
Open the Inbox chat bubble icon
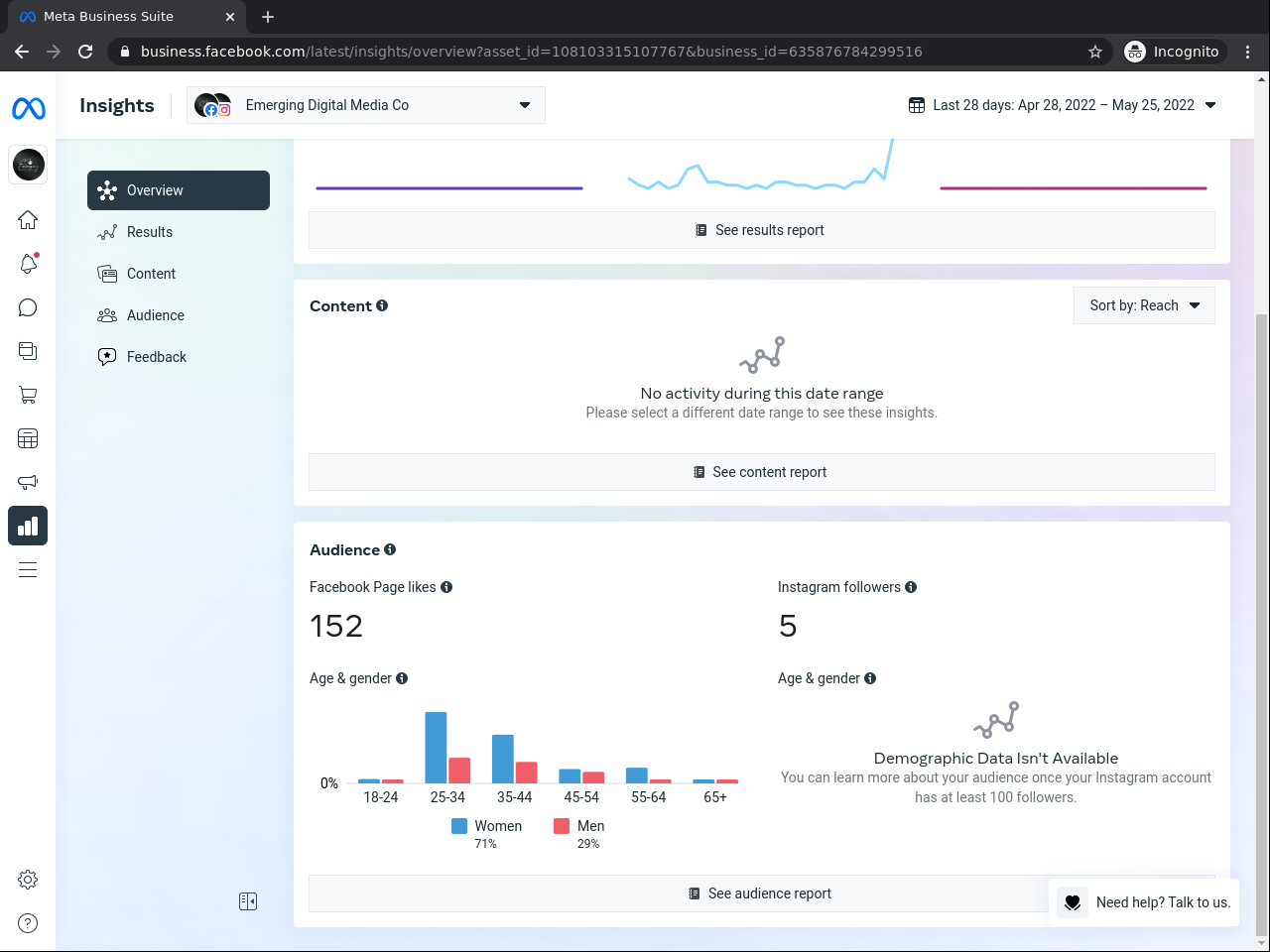[28, 307]
